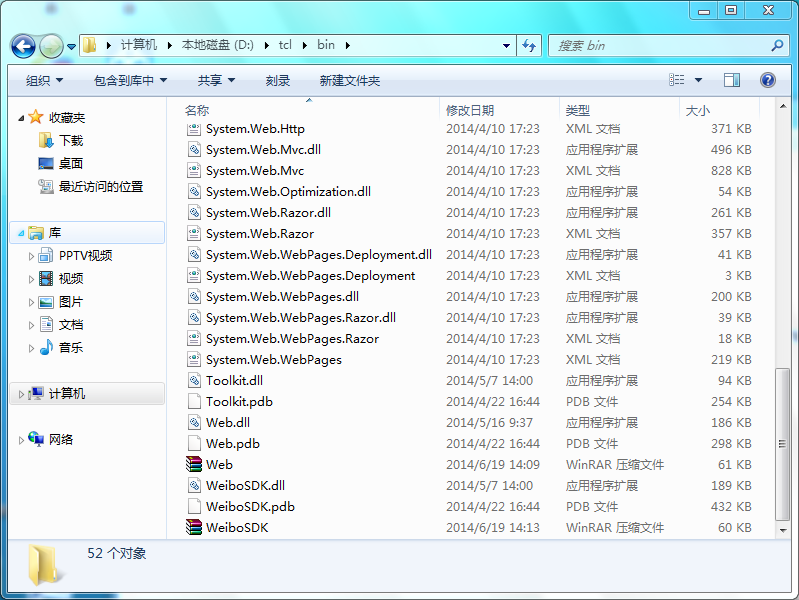Screen dimensions: 799x600
Task: Click the tcl breadcrumb segment
Action: (x=285, y=45)
